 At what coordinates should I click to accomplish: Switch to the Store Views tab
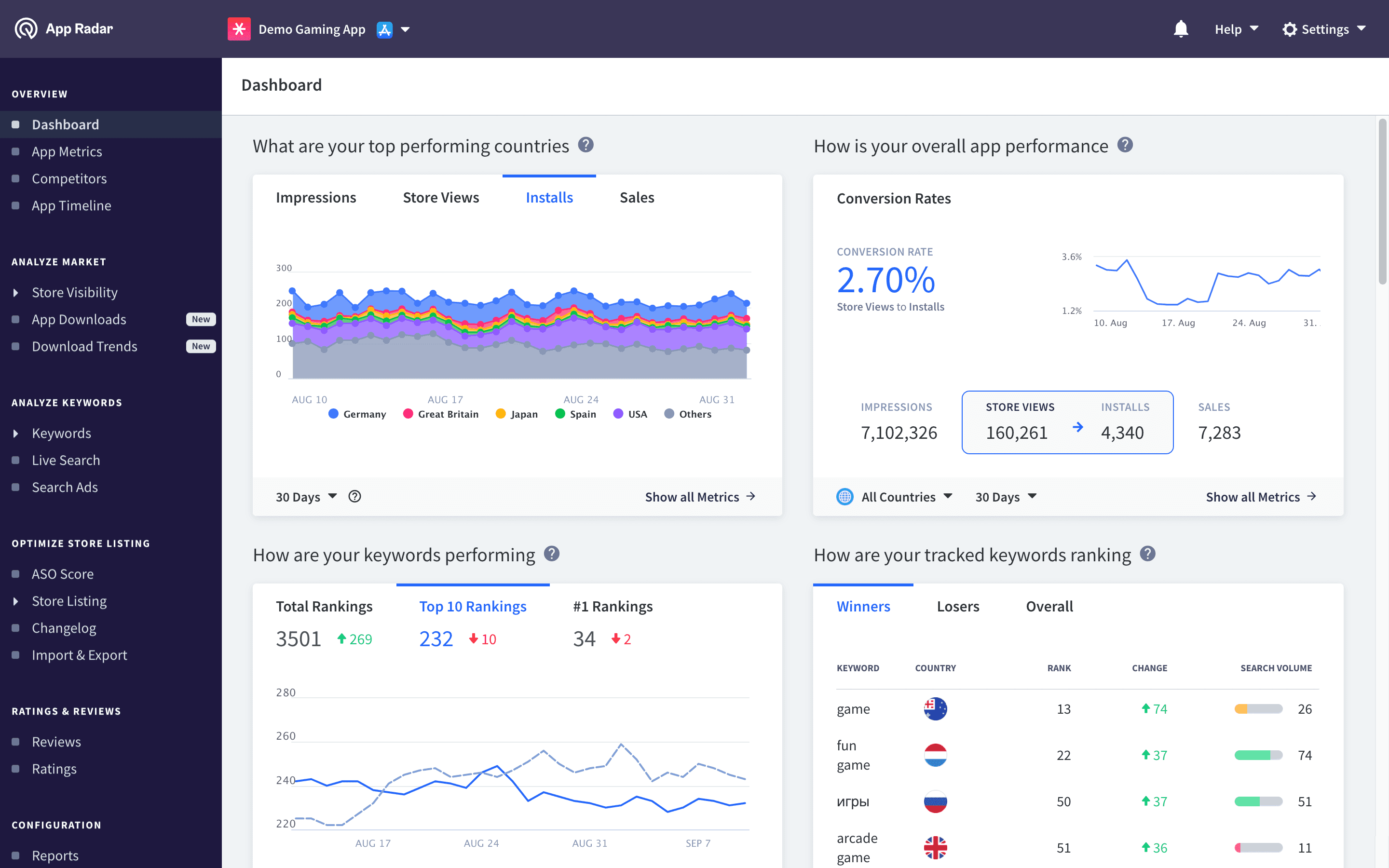(441, 197)
